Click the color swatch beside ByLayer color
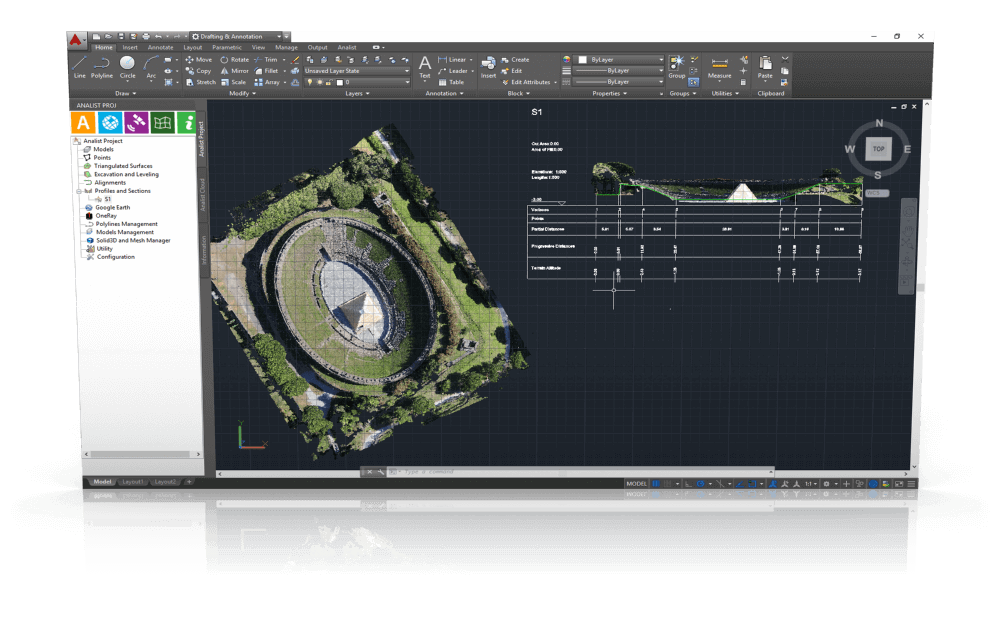 [582, 59]
